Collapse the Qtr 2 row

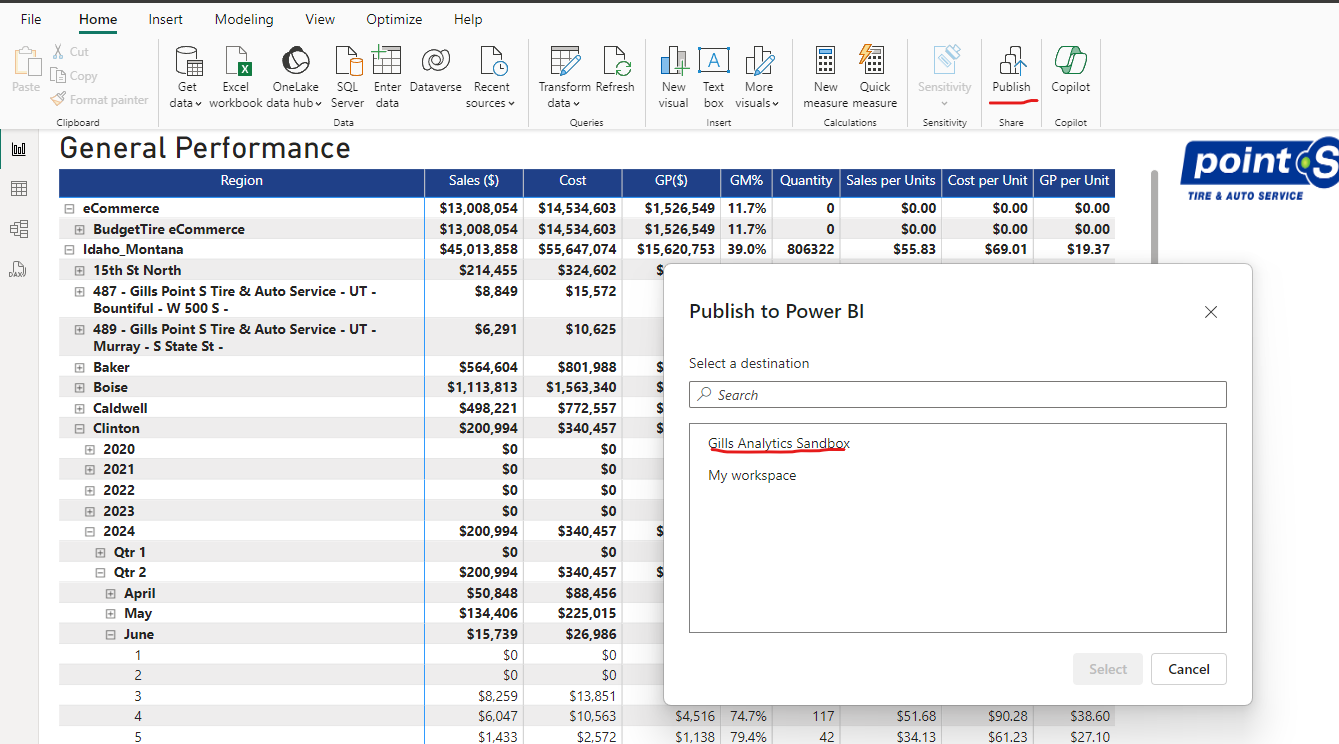[x=100, y=573]
